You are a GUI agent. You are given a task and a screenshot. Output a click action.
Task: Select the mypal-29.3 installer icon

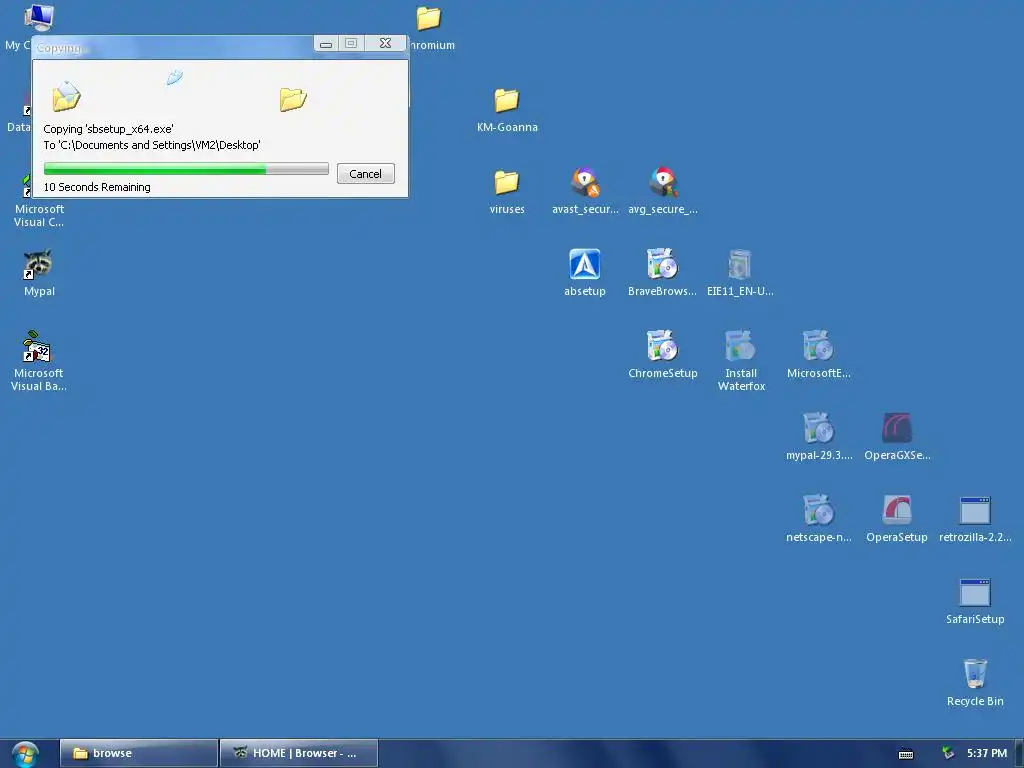818,438
